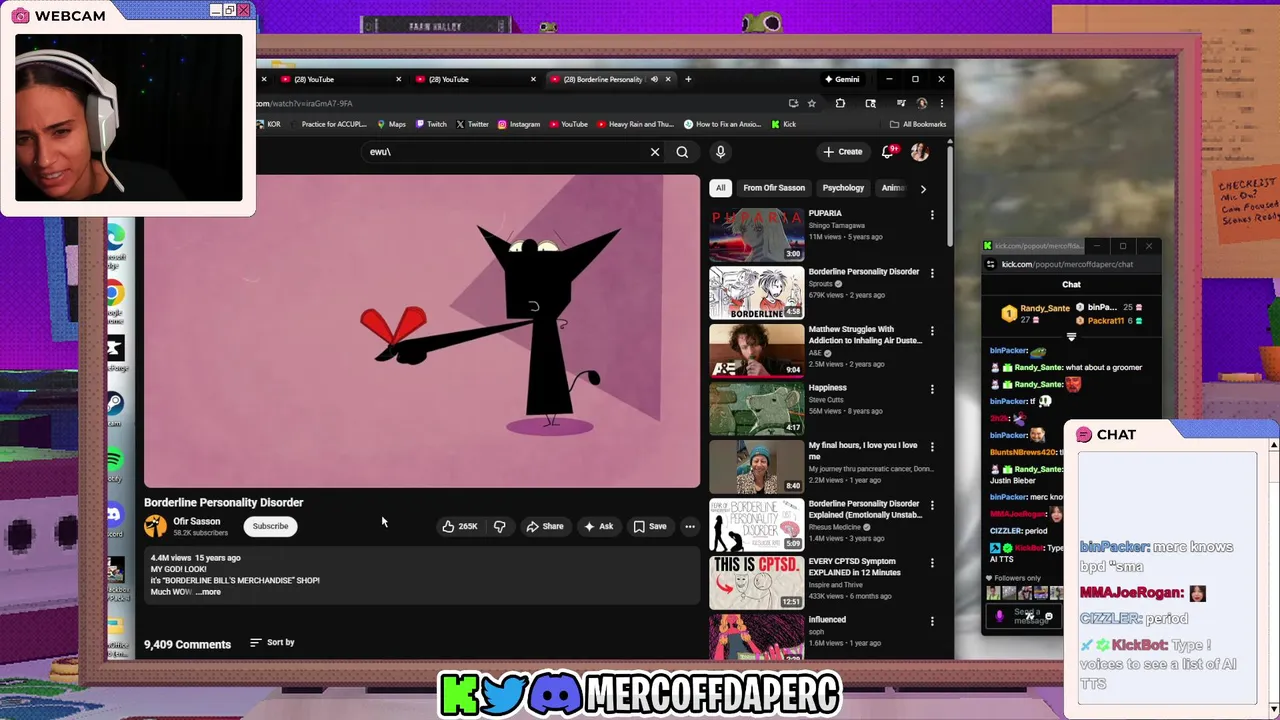Click Randy_Sante in Kick leaderboard
The image size is (1280, 720).
[1044, 308]
